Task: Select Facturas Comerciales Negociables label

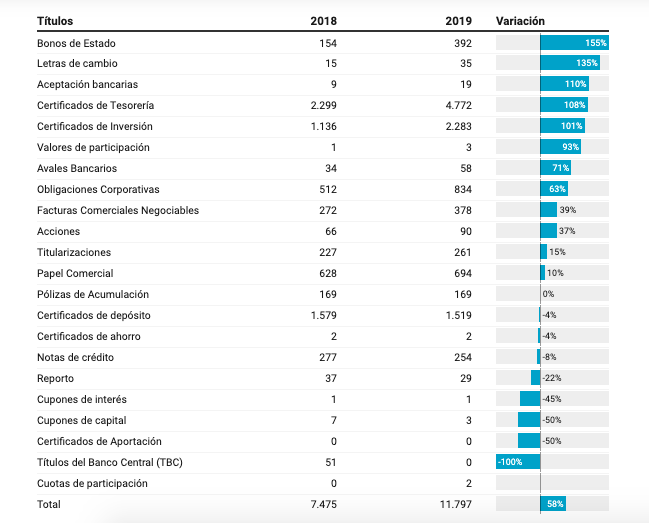Action: pos(118,211)
